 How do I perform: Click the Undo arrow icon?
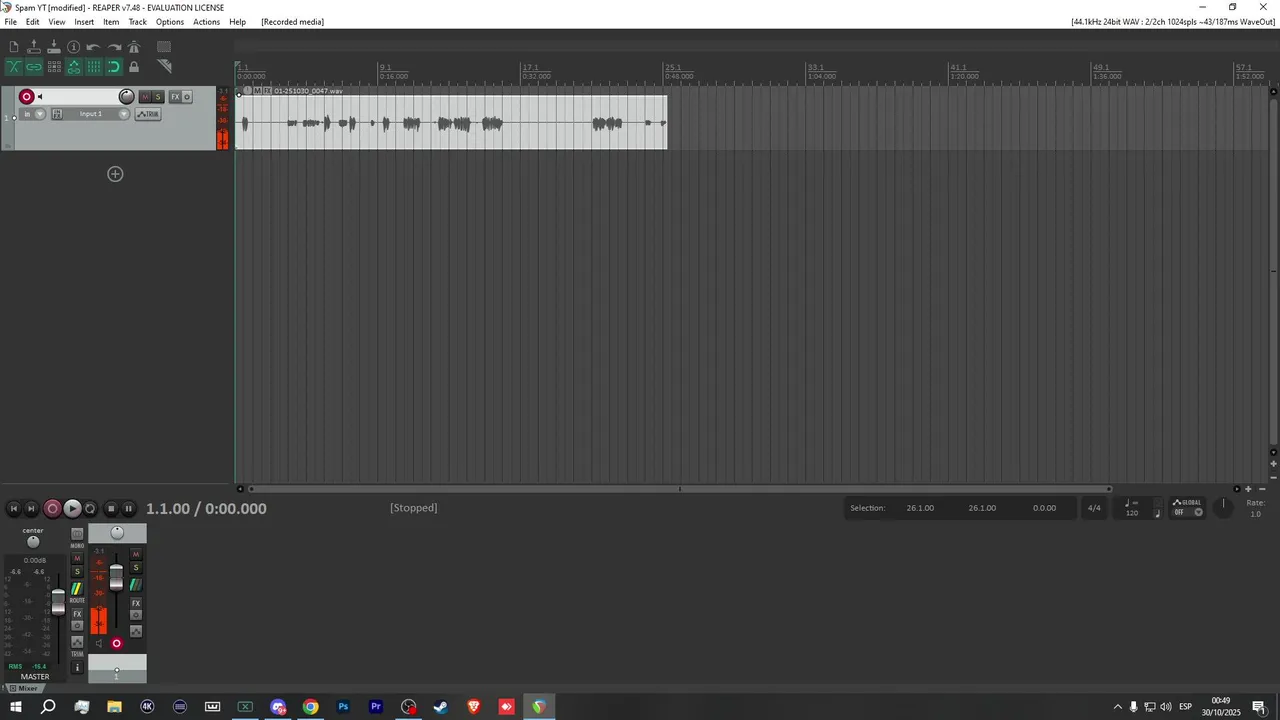(93, 47)
